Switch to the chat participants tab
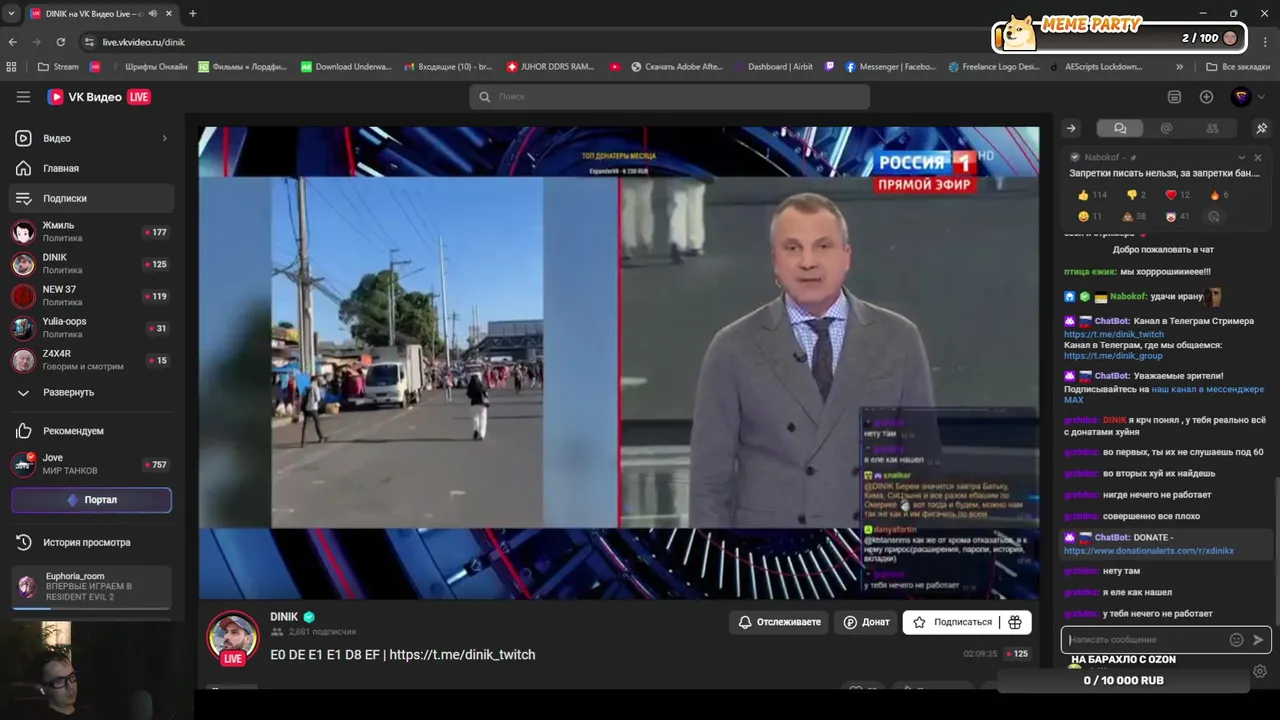Screen dimensions: 1280x720 1212,128
